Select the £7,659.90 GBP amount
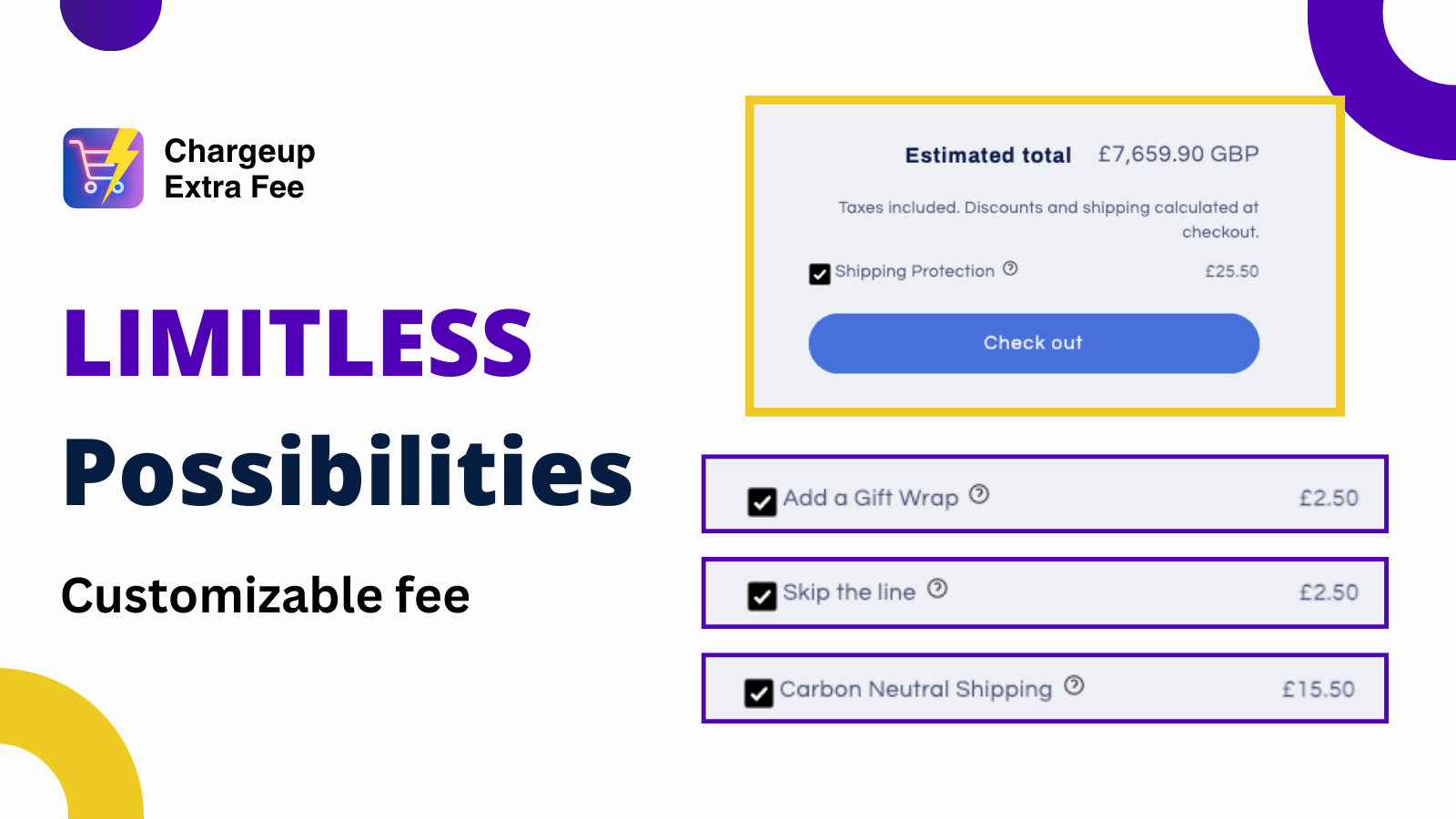This screenshot has width=1456, height=819. pyautogui.click(x=1178, y=154)
